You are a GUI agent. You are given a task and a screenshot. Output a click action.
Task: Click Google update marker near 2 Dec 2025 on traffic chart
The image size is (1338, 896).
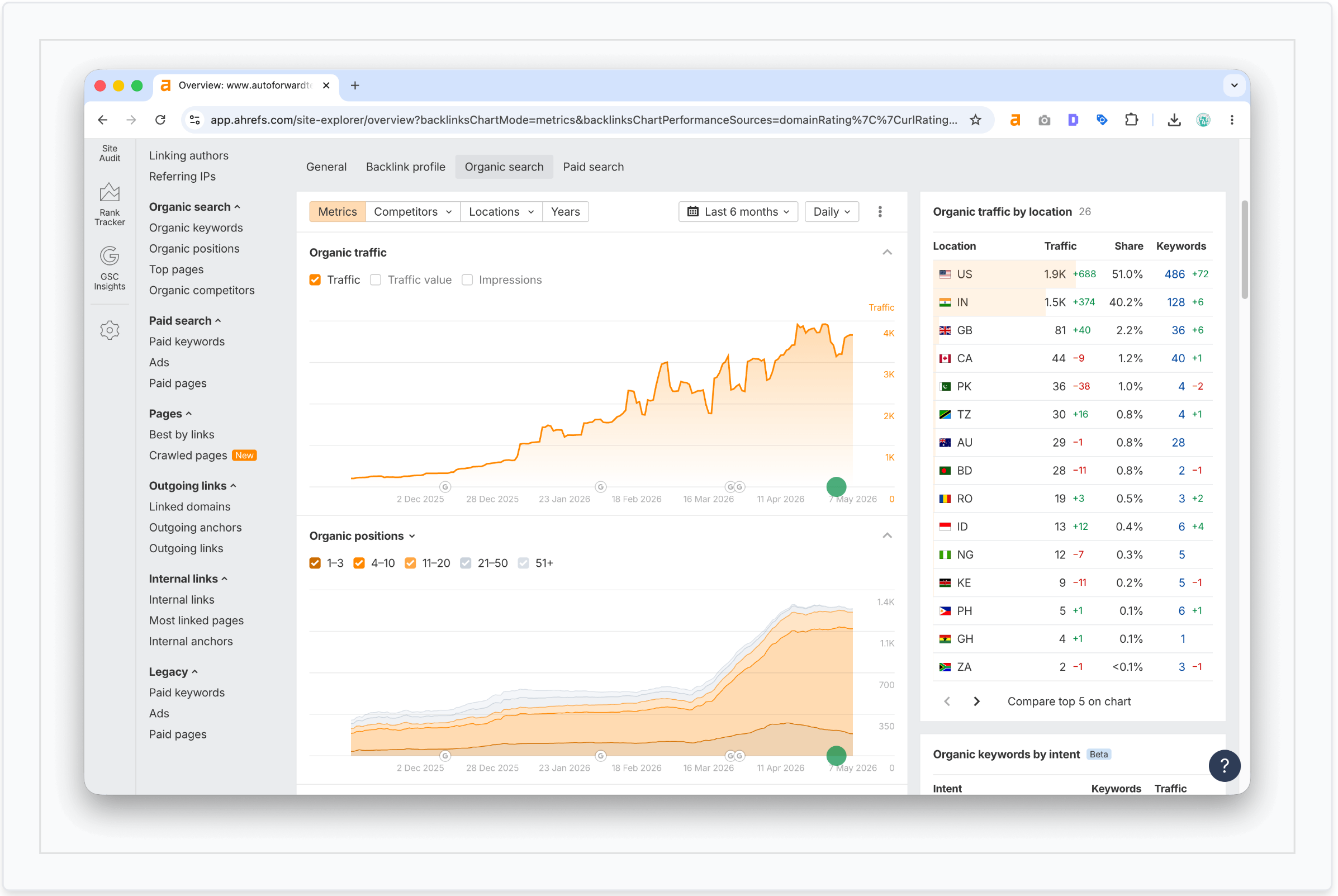(x=445, y=487)
